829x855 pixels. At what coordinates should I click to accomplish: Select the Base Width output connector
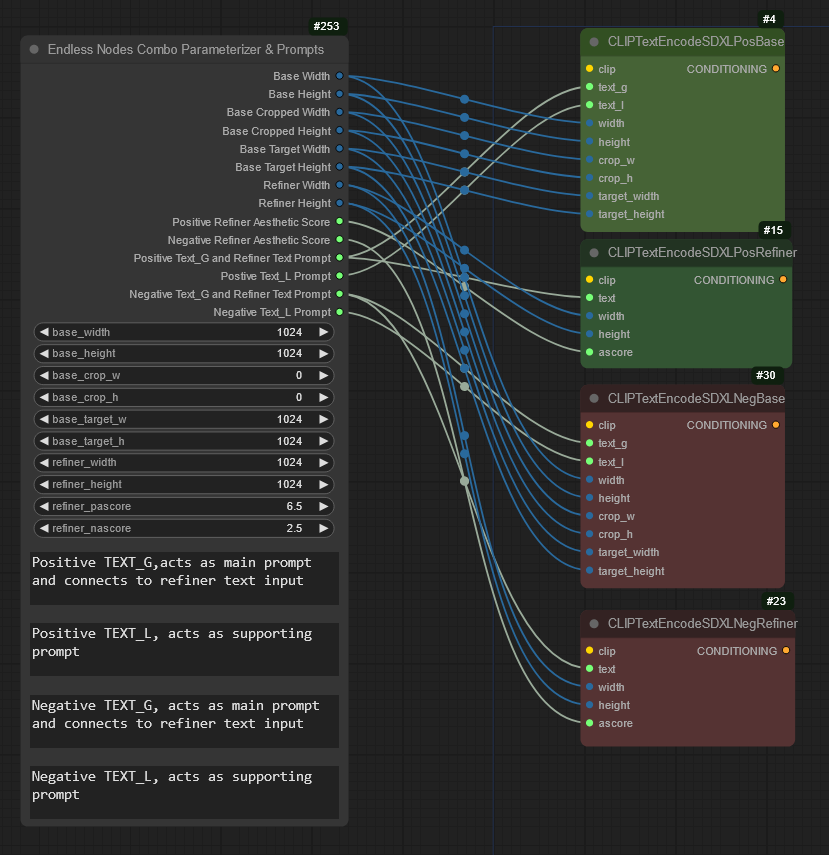pos(340,75)
